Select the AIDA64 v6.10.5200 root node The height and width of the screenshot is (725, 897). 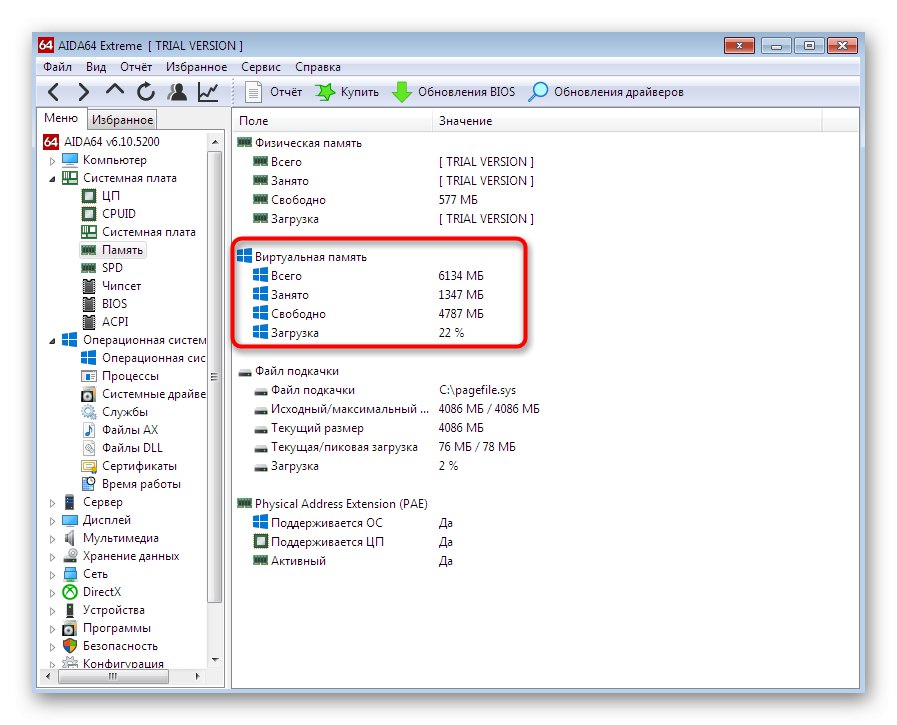click(111, 142)
